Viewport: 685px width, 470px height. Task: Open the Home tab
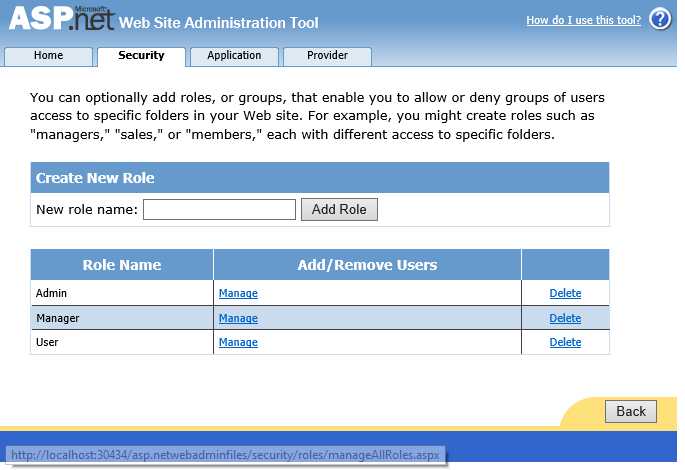click(48, 56)
